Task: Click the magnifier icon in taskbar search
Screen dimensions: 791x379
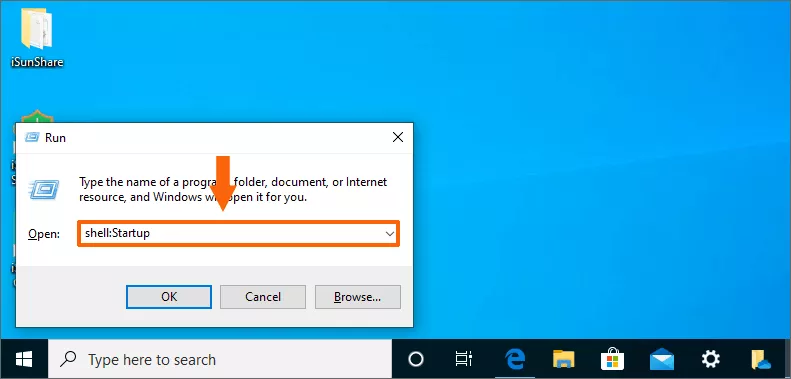Action: (x=68, y=359)
